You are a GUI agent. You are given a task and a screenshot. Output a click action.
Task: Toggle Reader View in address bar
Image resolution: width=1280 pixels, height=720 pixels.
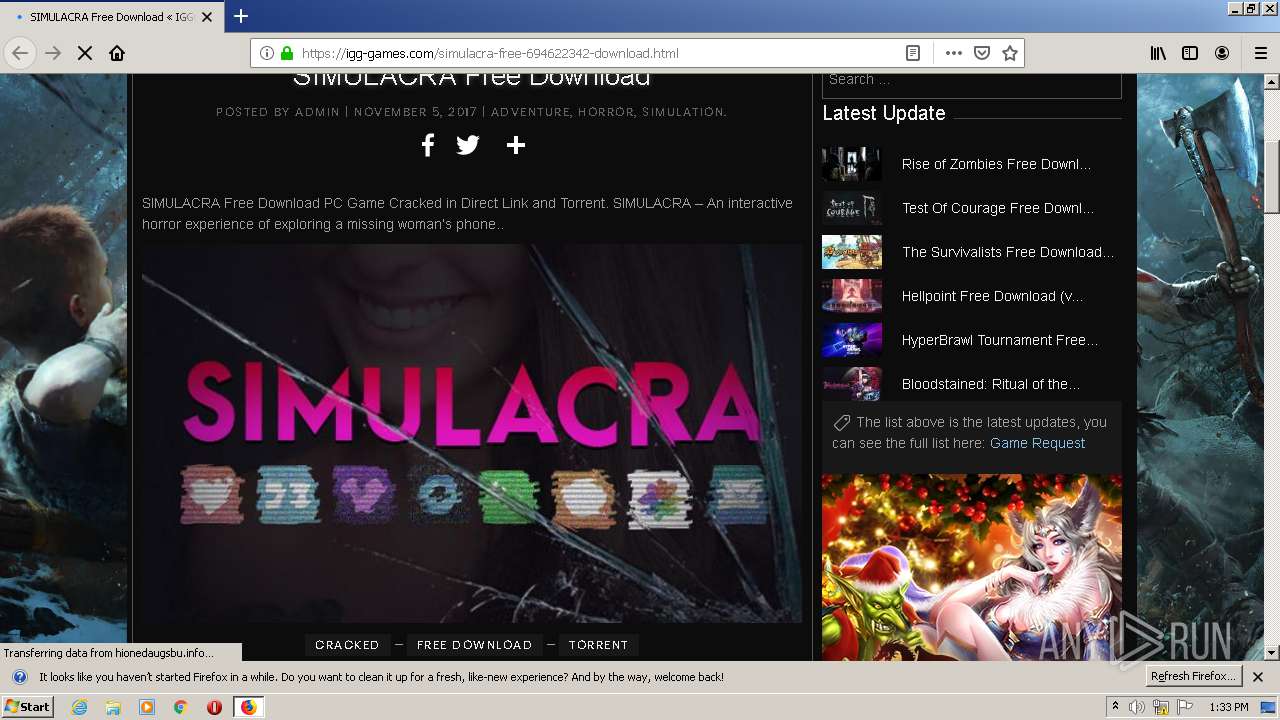coord(913,53)
